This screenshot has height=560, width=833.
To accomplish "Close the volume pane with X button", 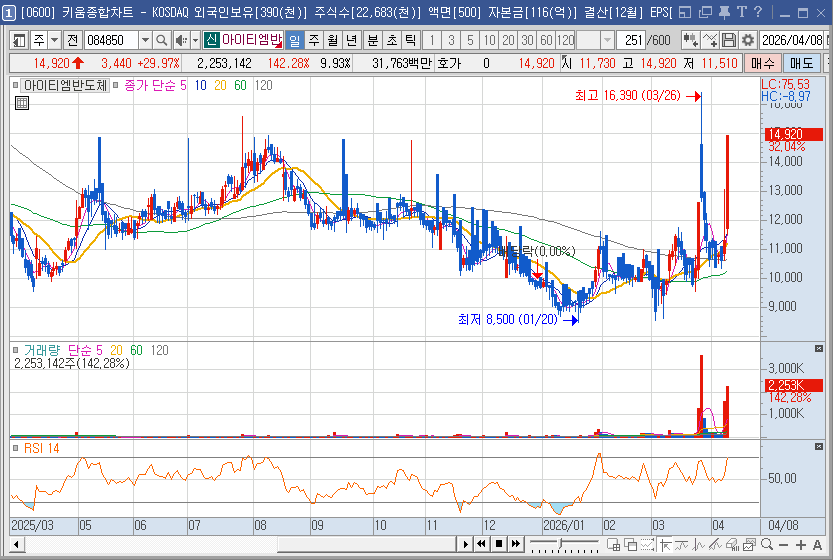I will tap(819, 349).
